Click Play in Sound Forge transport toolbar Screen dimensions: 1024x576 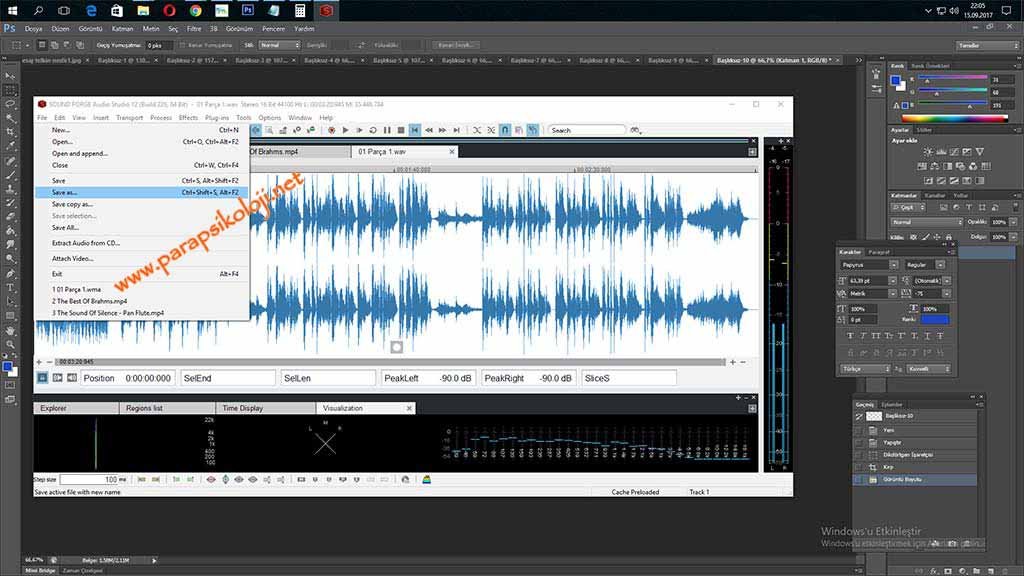tap(345, 131)
